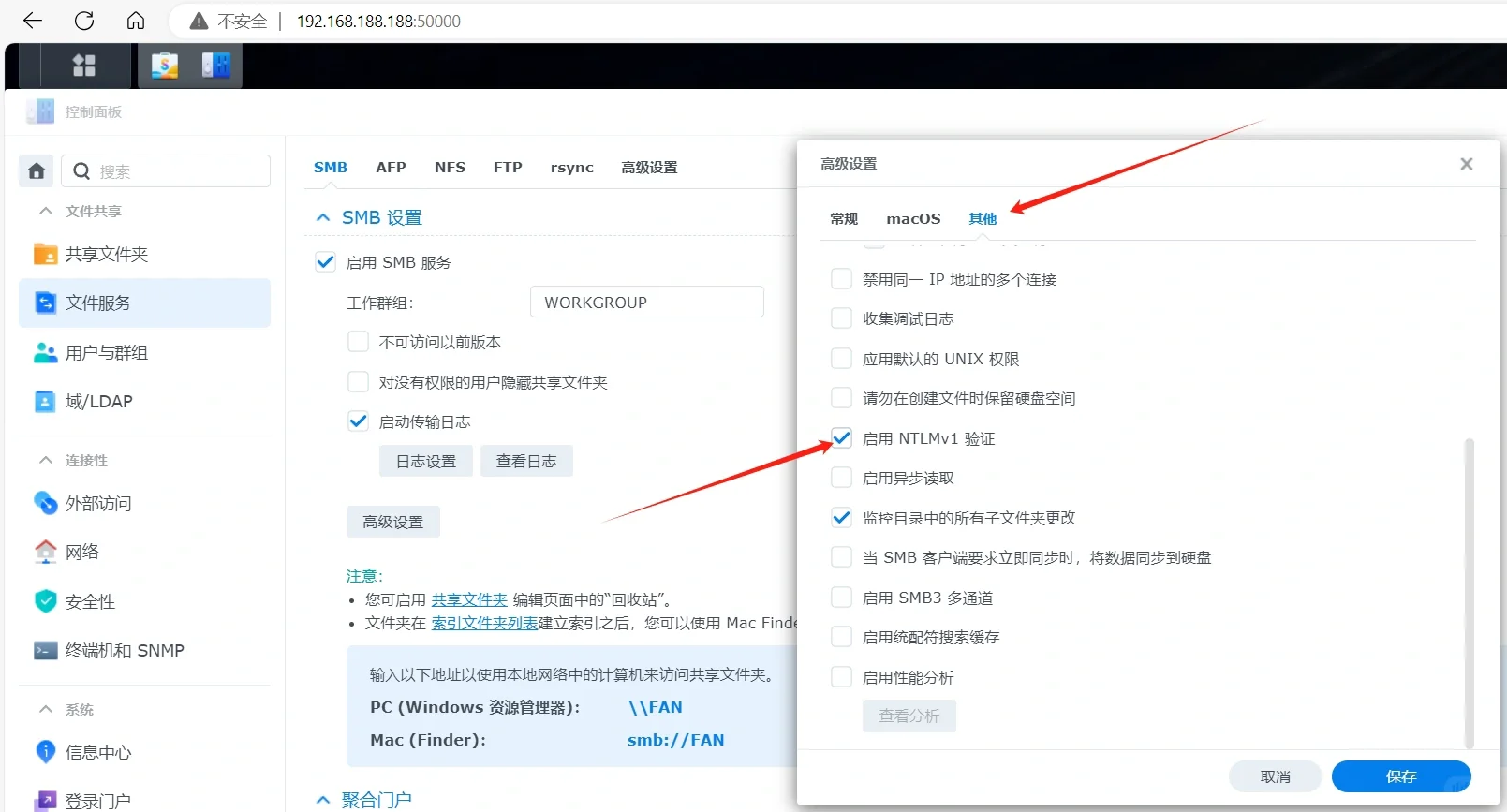Screen dimensions: 1507x812
Task: Click the package center taskbar icon
Action: pos(165,66)
